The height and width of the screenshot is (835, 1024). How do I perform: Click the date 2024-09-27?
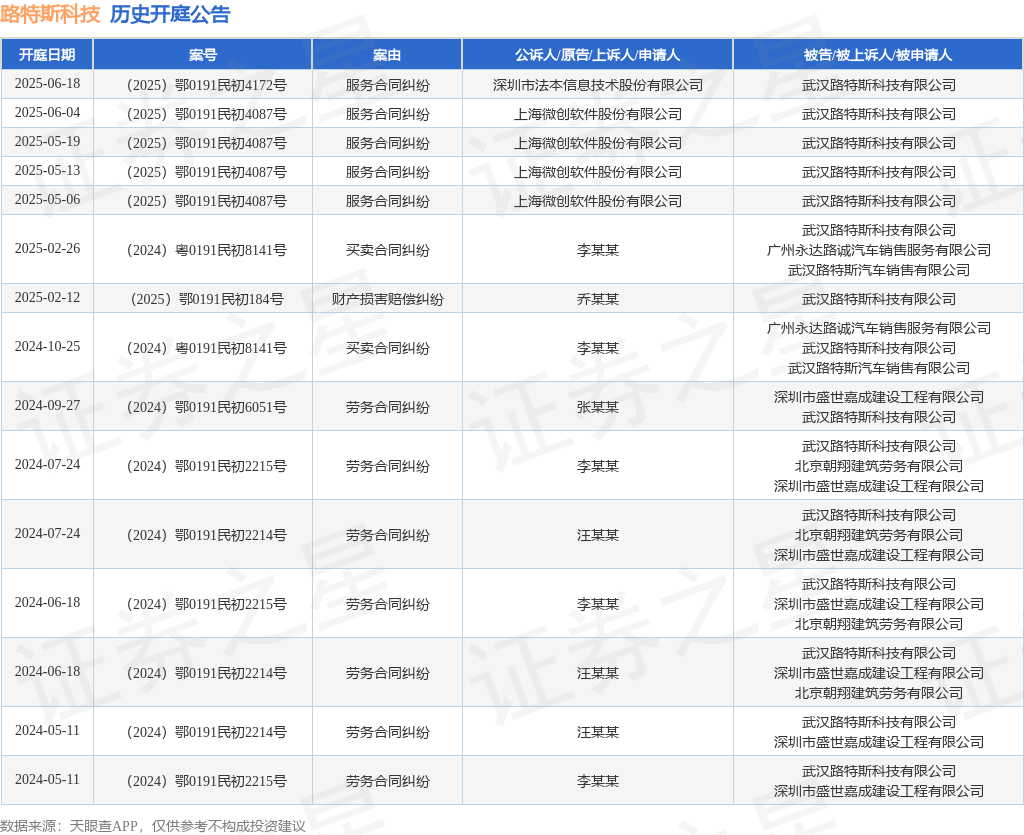click(48, 405)
